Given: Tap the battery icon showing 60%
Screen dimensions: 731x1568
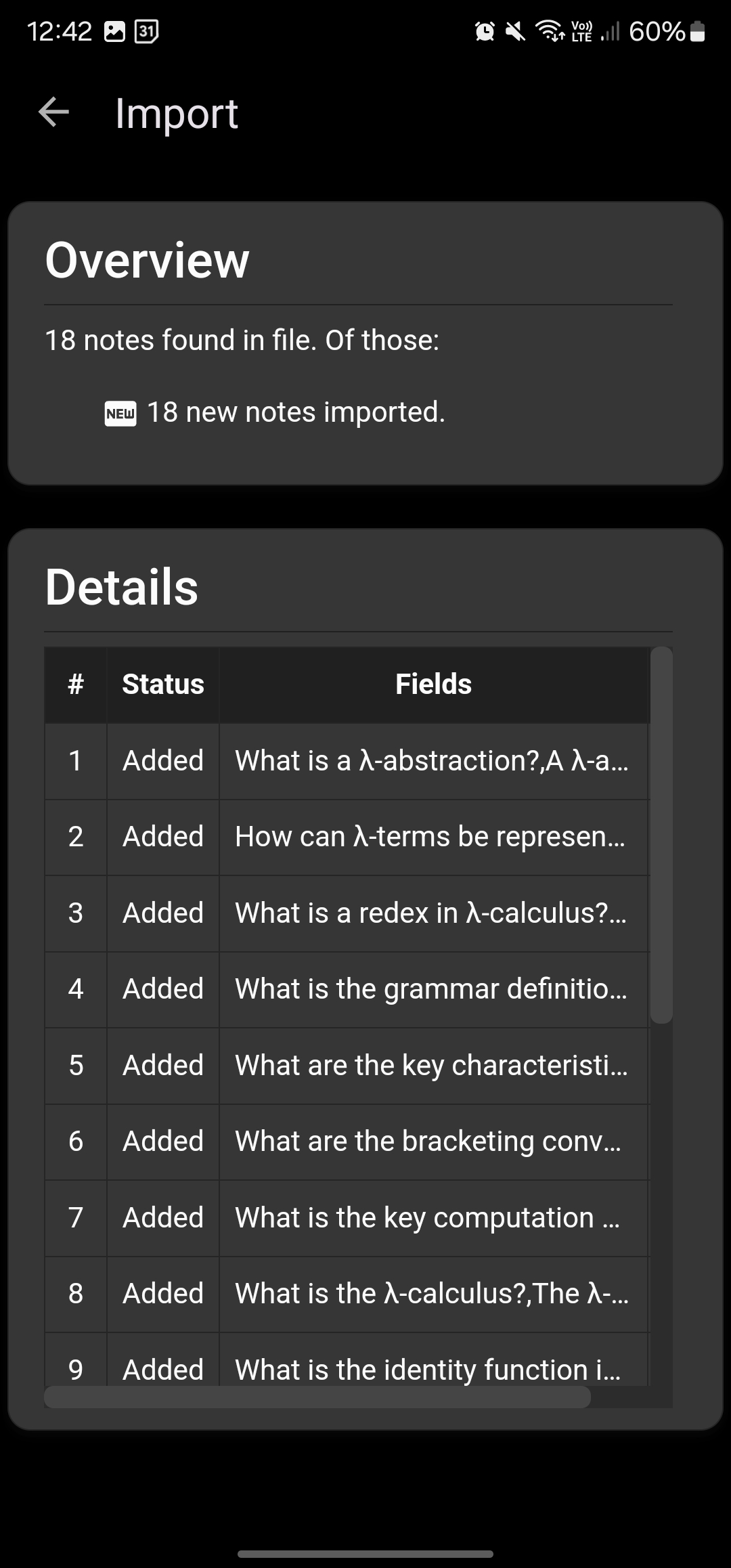Looking at the screenshot, I should tap(697, 32).
